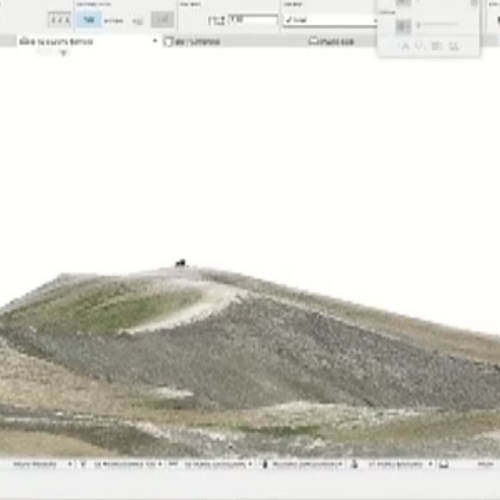Adjust the slider in the floating panel
The image size is (500, 500).
(437, 24)
